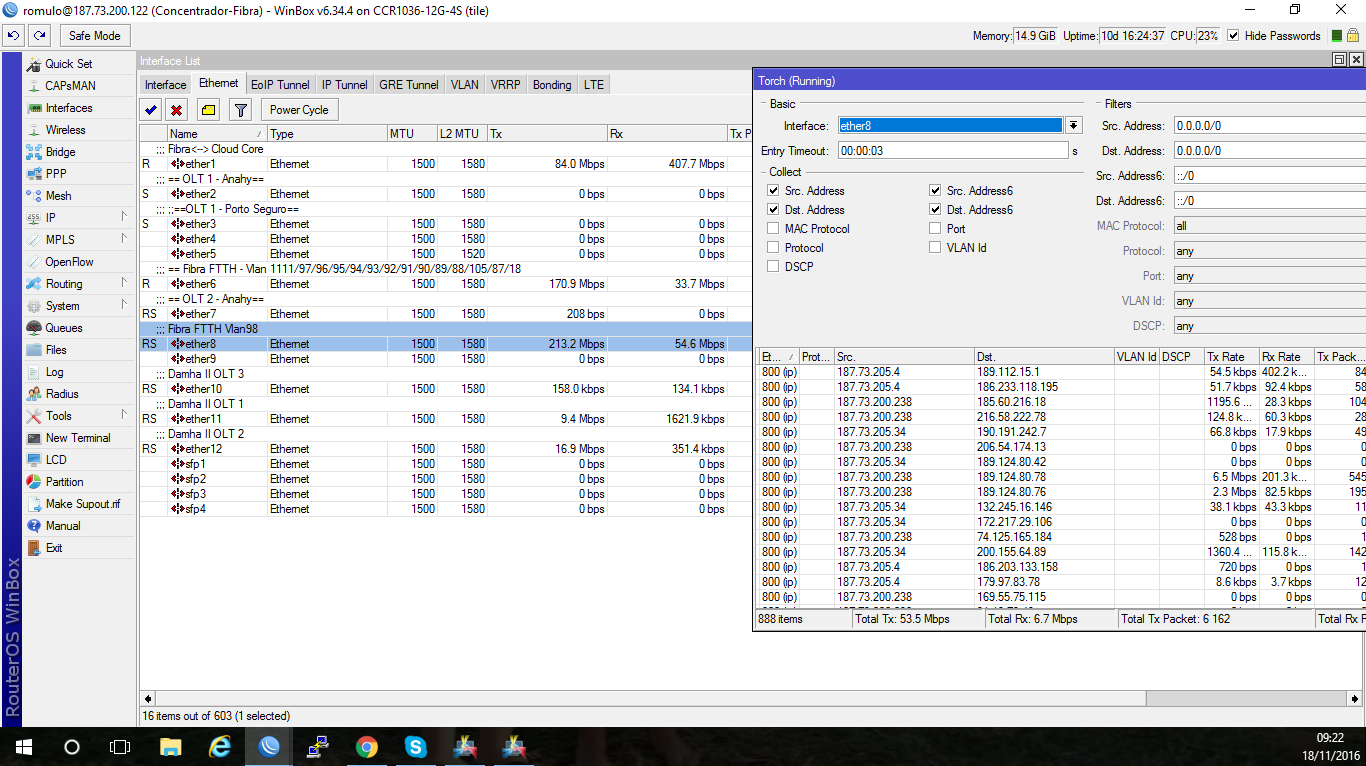Open Queues in the sidebar
Viewport: 1366px width, 766px height.
[x=63, y=328]
